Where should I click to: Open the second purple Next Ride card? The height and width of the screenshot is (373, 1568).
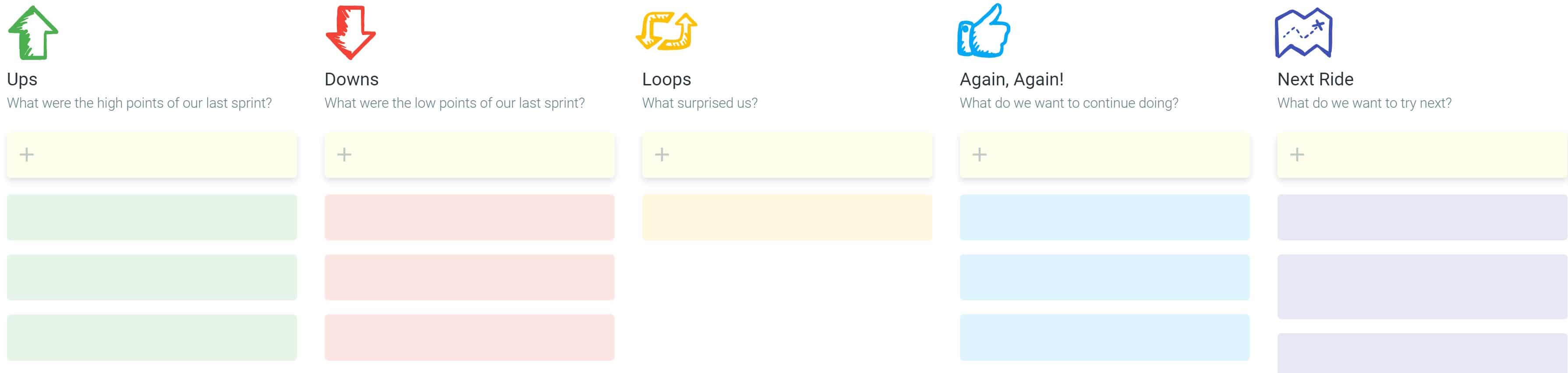pyautogui.click(x=1423, y=287)
